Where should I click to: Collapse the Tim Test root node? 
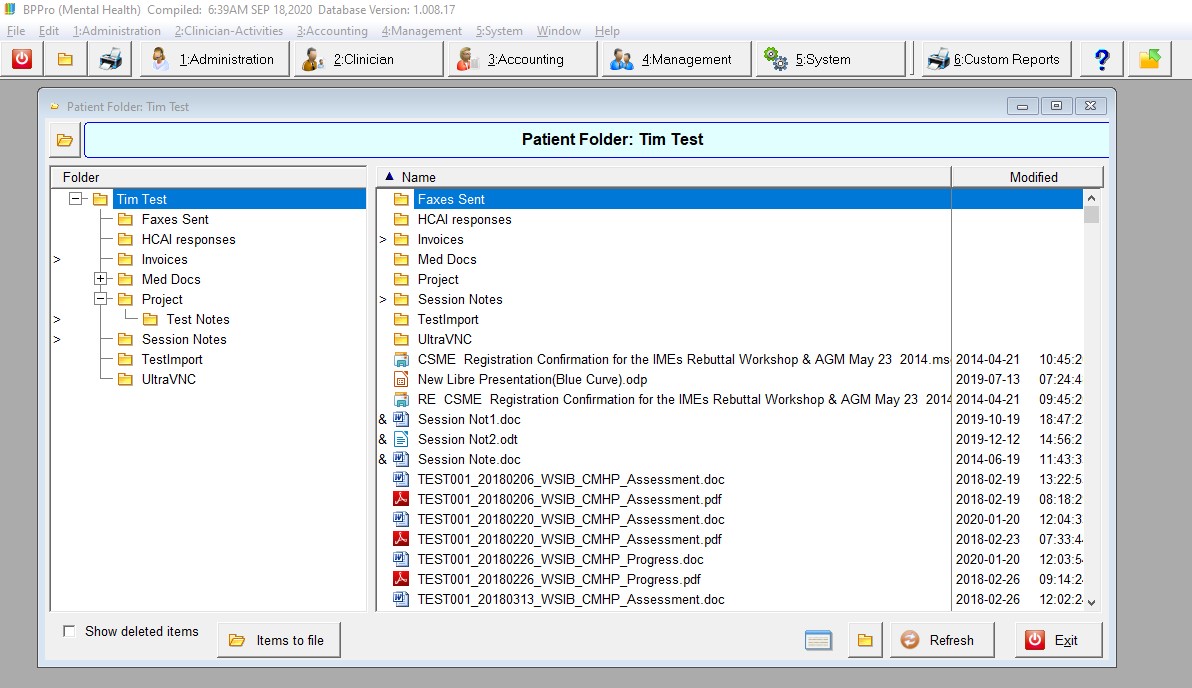point(75,199)
